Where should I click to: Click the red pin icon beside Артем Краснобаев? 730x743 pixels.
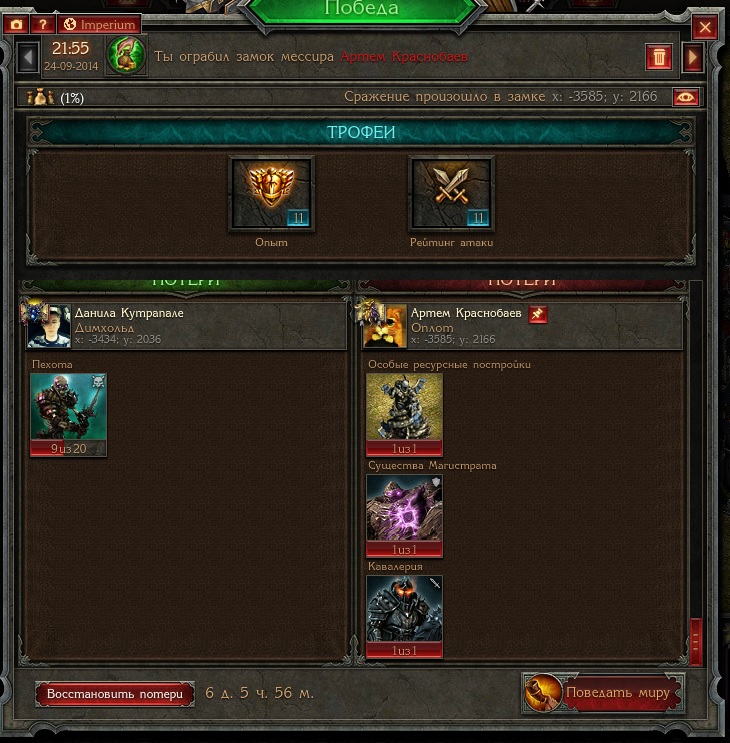[538, 314]
